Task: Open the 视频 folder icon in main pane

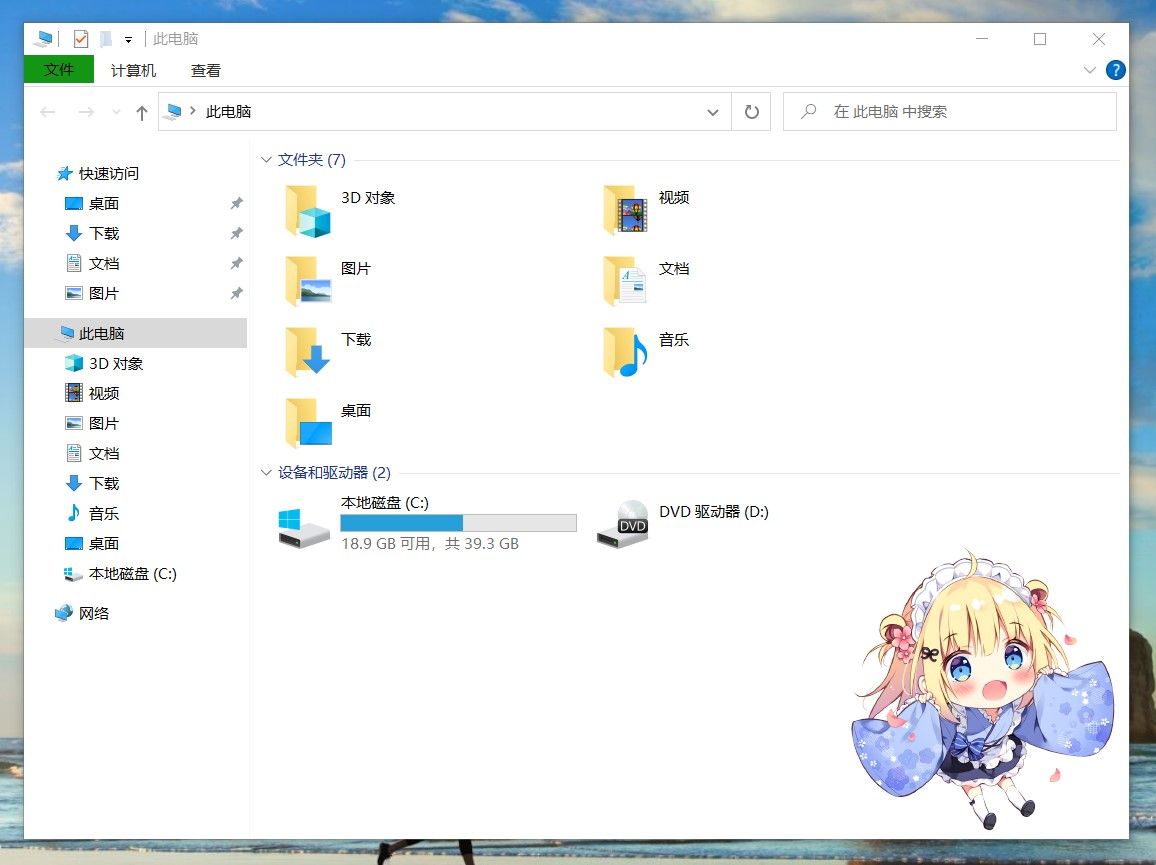Action: coord(625,212)
